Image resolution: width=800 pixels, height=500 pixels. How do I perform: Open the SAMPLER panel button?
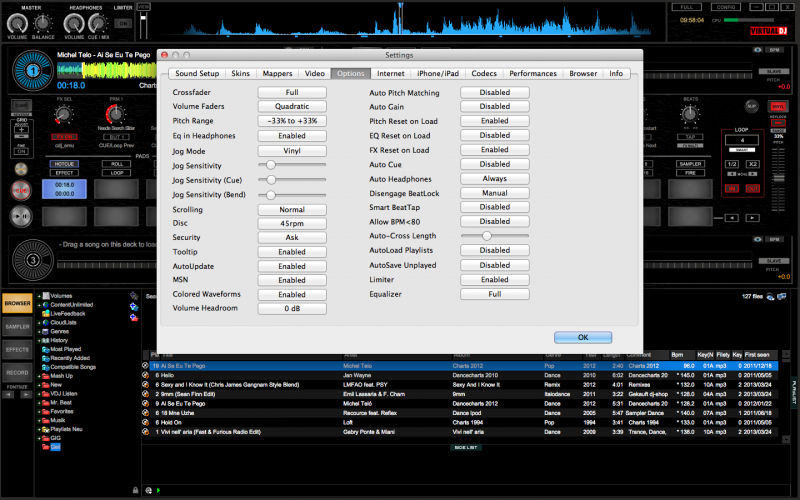(16, 327)
